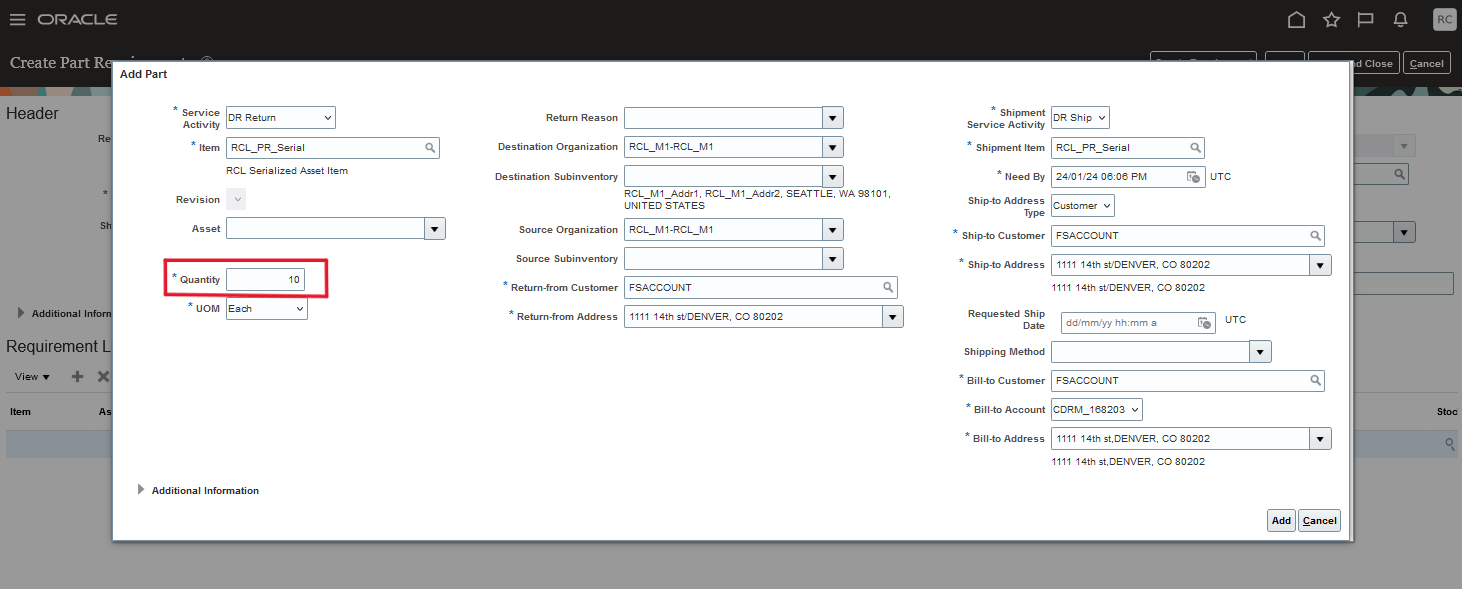
Task: Open Destination Organization dropdown arrow
Action: (x=833, y=147)
